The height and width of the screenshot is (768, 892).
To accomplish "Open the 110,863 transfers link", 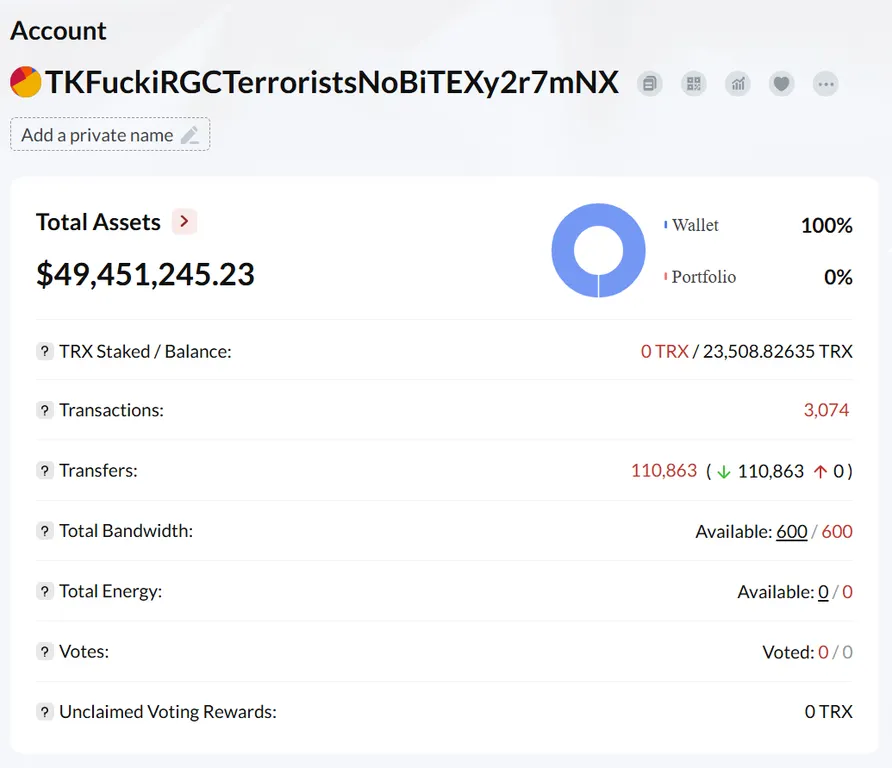I will coord(664,470).
